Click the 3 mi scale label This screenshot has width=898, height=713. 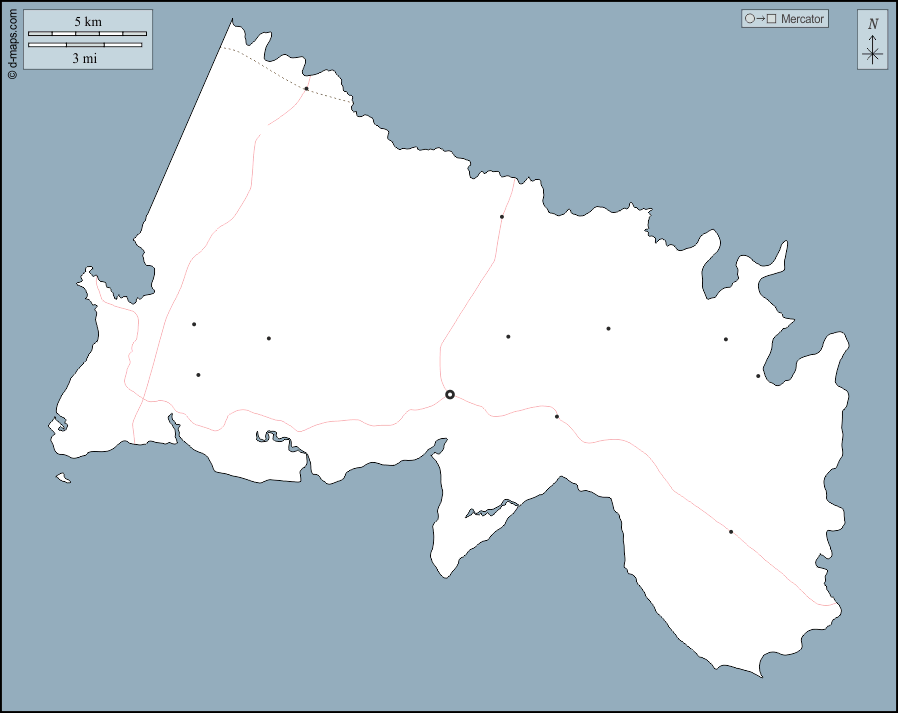coord(85,58)
